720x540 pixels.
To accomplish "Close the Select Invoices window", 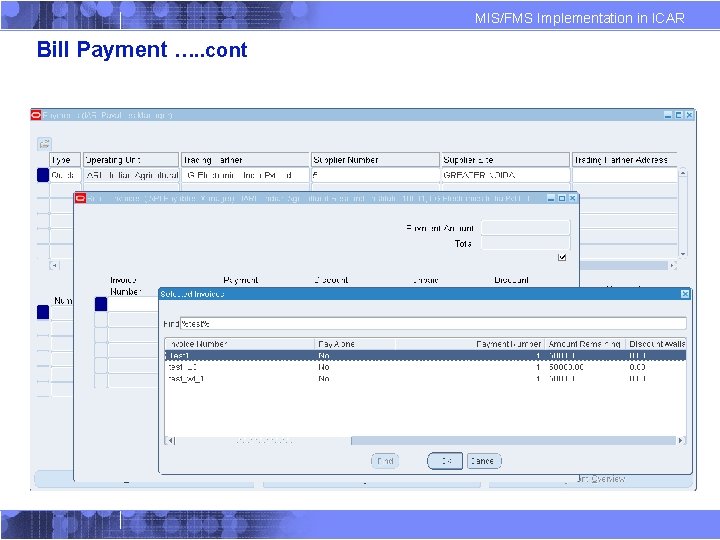I will coord(572,198).
